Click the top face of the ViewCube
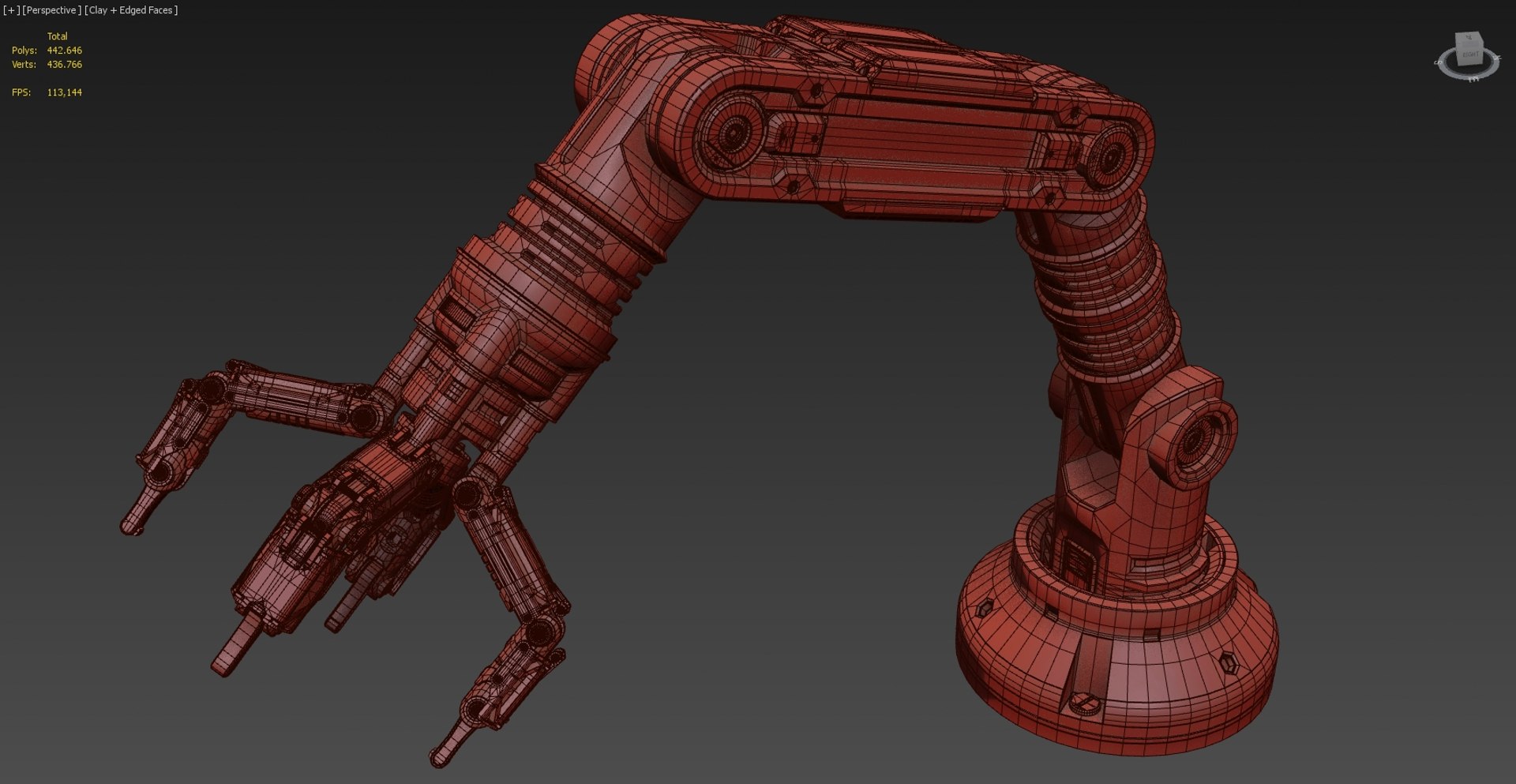Screen dimensions: 1516x784 point(1468,37)
